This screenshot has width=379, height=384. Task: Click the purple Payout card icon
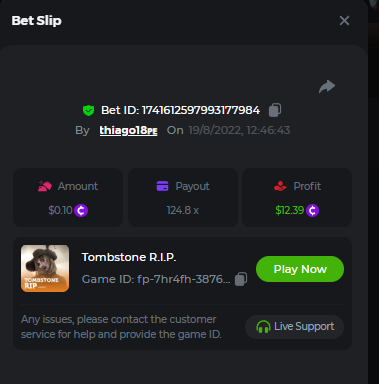162,186
